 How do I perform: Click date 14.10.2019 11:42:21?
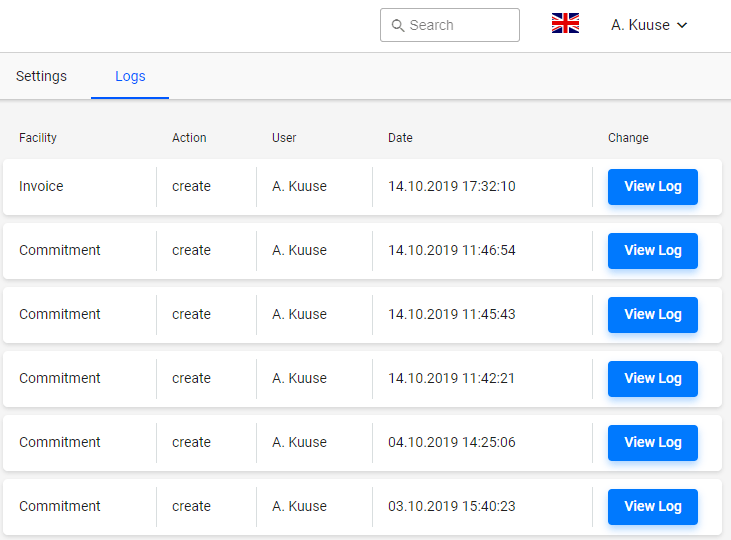[x=451, y=378]
